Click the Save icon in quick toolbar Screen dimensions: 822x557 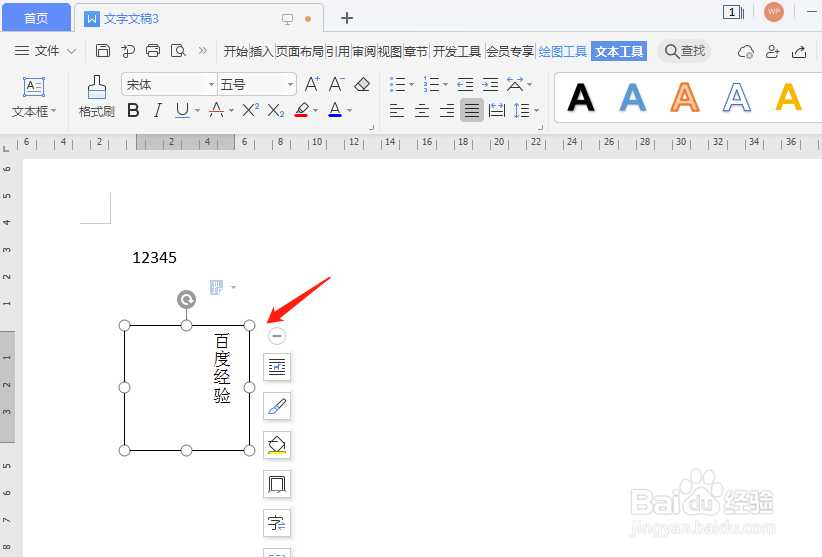point(103,51)
